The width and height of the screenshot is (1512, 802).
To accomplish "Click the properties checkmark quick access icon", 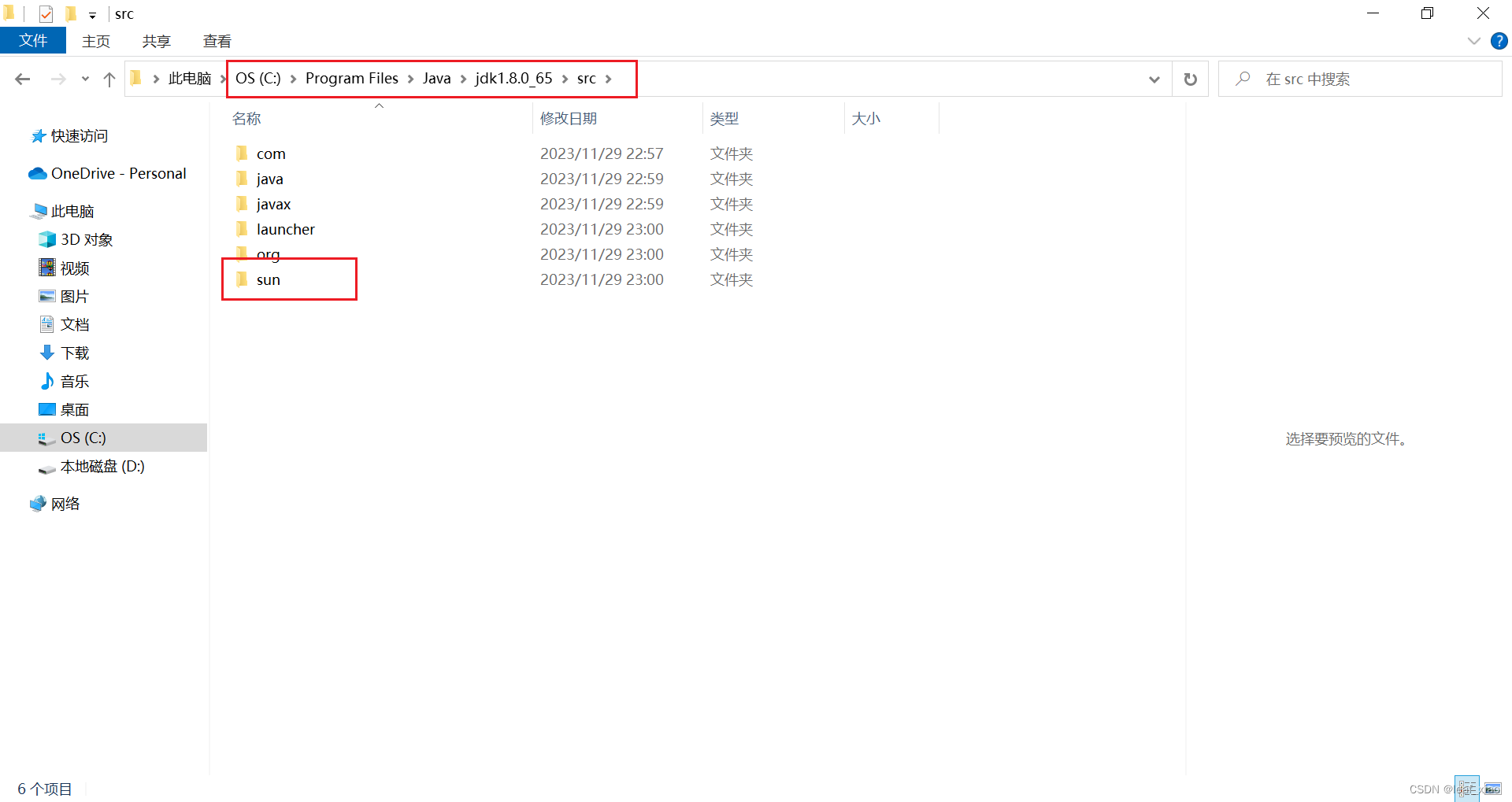I will (x=46, y=13).
